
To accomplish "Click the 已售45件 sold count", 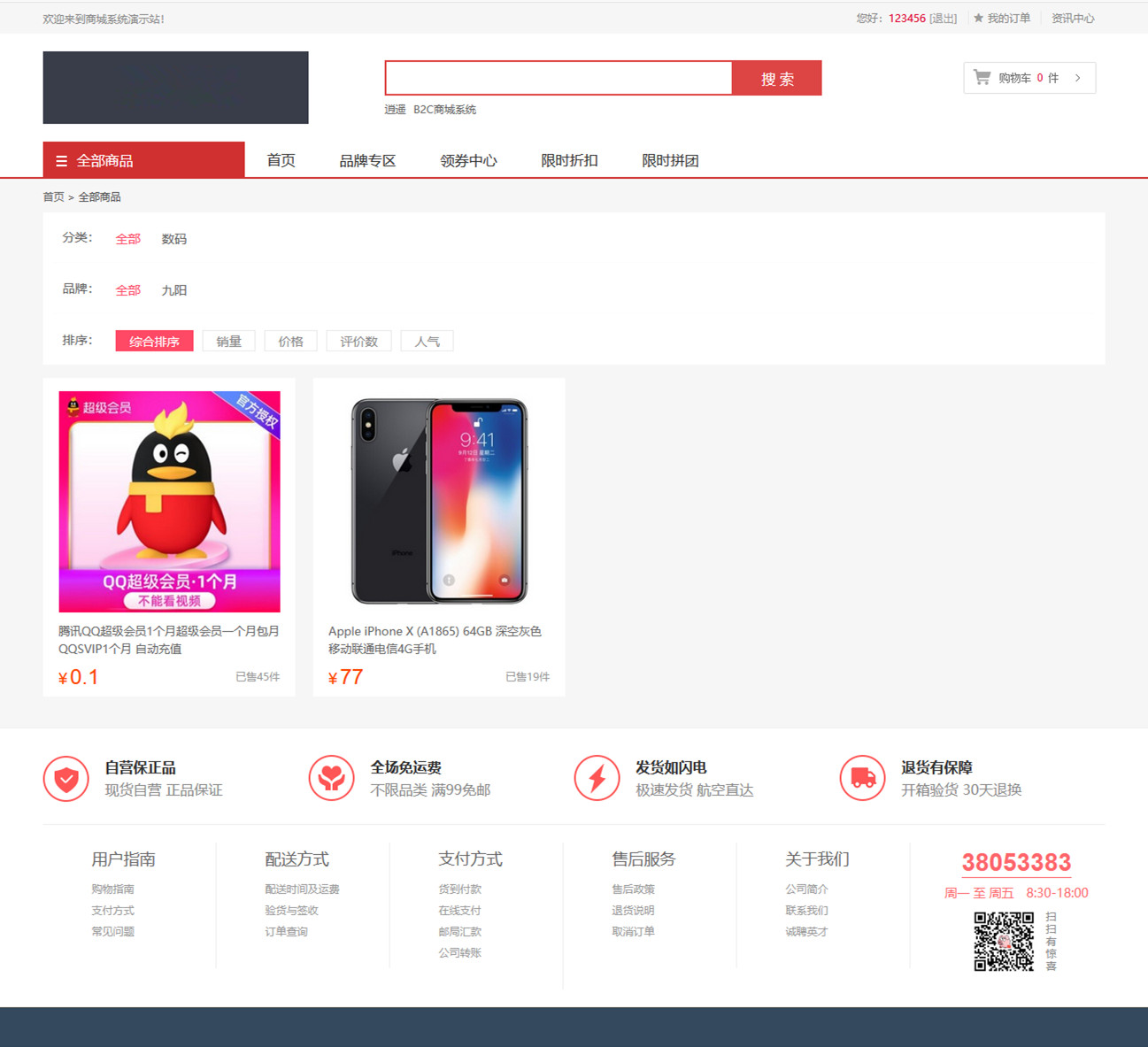I will pyautogui.click(x=258, y=677).
